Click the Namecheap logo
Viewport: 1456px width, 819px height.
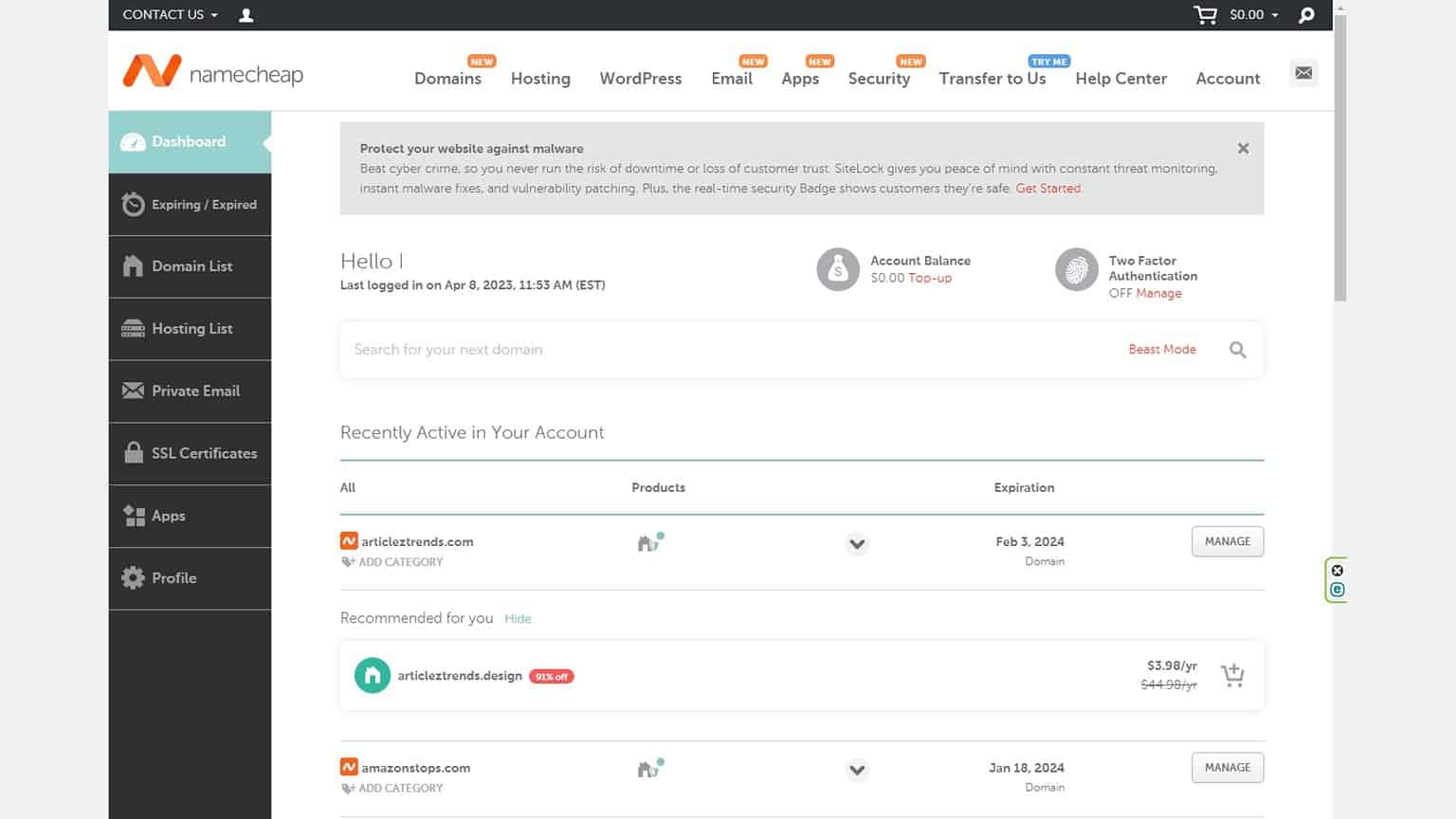click(213, 72)
